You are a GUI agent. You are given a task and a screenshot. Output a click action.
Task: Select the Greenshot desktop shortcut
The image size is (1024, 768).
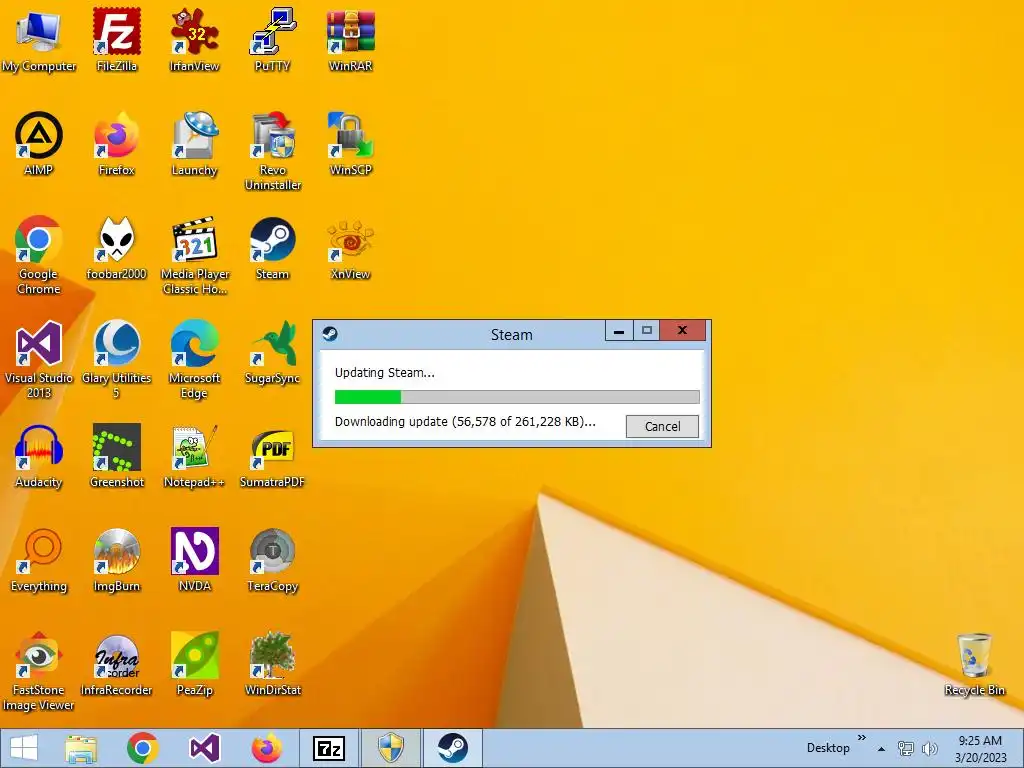pyautogui.click(x=116, y=456)
